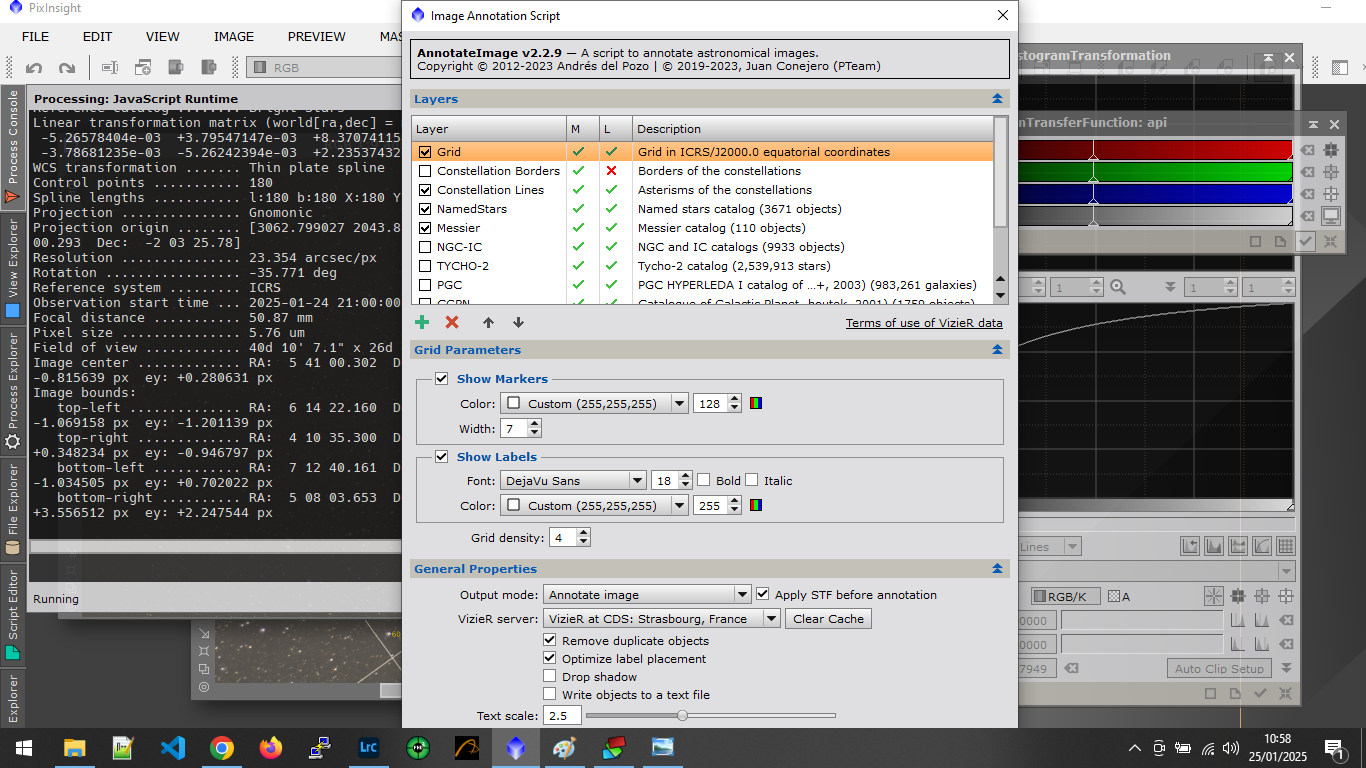Apply ScreenTransferFunction with the checkmark icon

(1305, 241)
